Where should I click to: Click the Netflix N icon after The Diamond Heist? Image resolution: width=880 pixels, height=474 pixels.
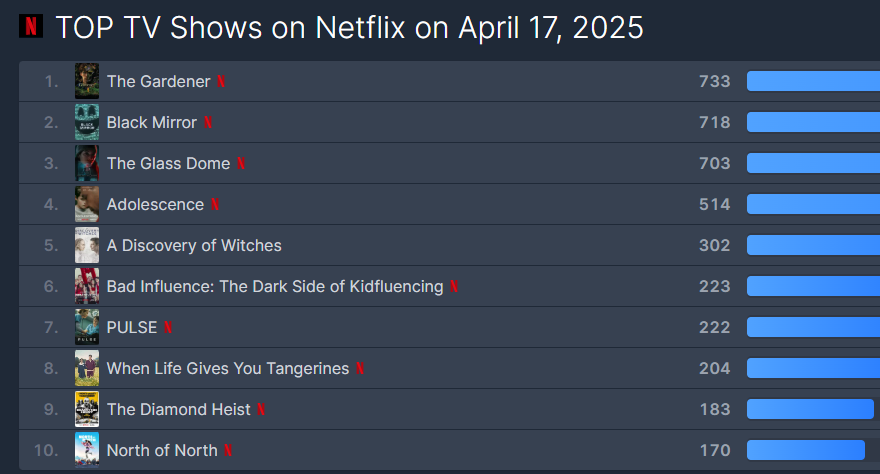click(x=261, y=410)
